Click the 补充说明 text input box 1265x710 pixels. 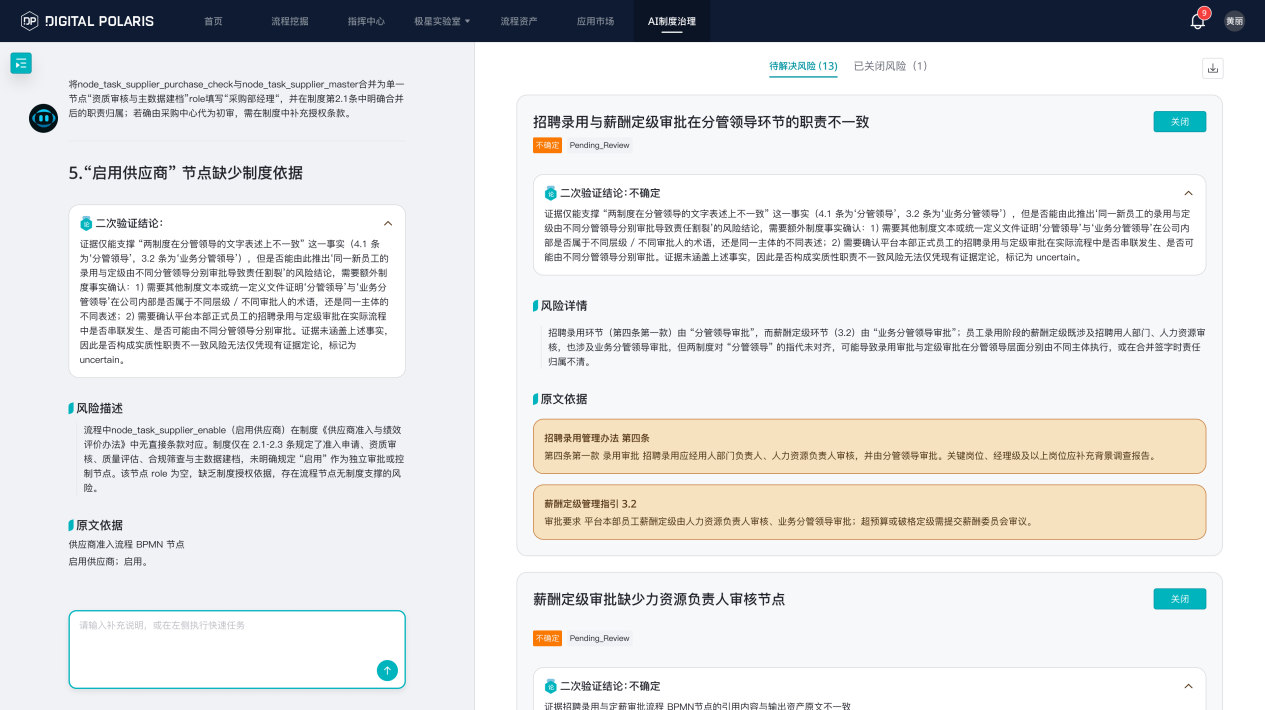(x=237, y=649)
